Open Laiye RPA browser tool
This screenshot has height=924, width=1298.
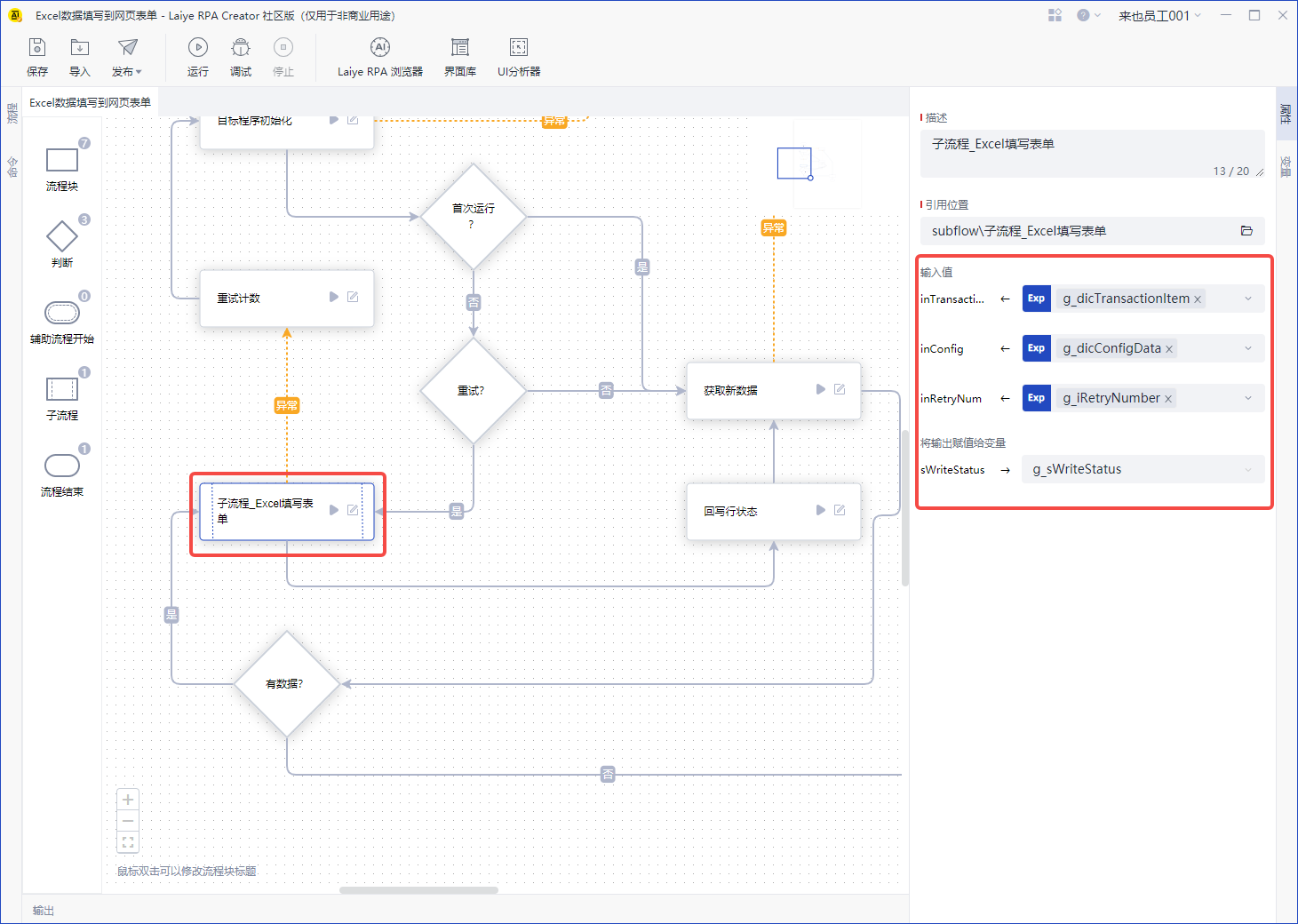click(380, 58)
